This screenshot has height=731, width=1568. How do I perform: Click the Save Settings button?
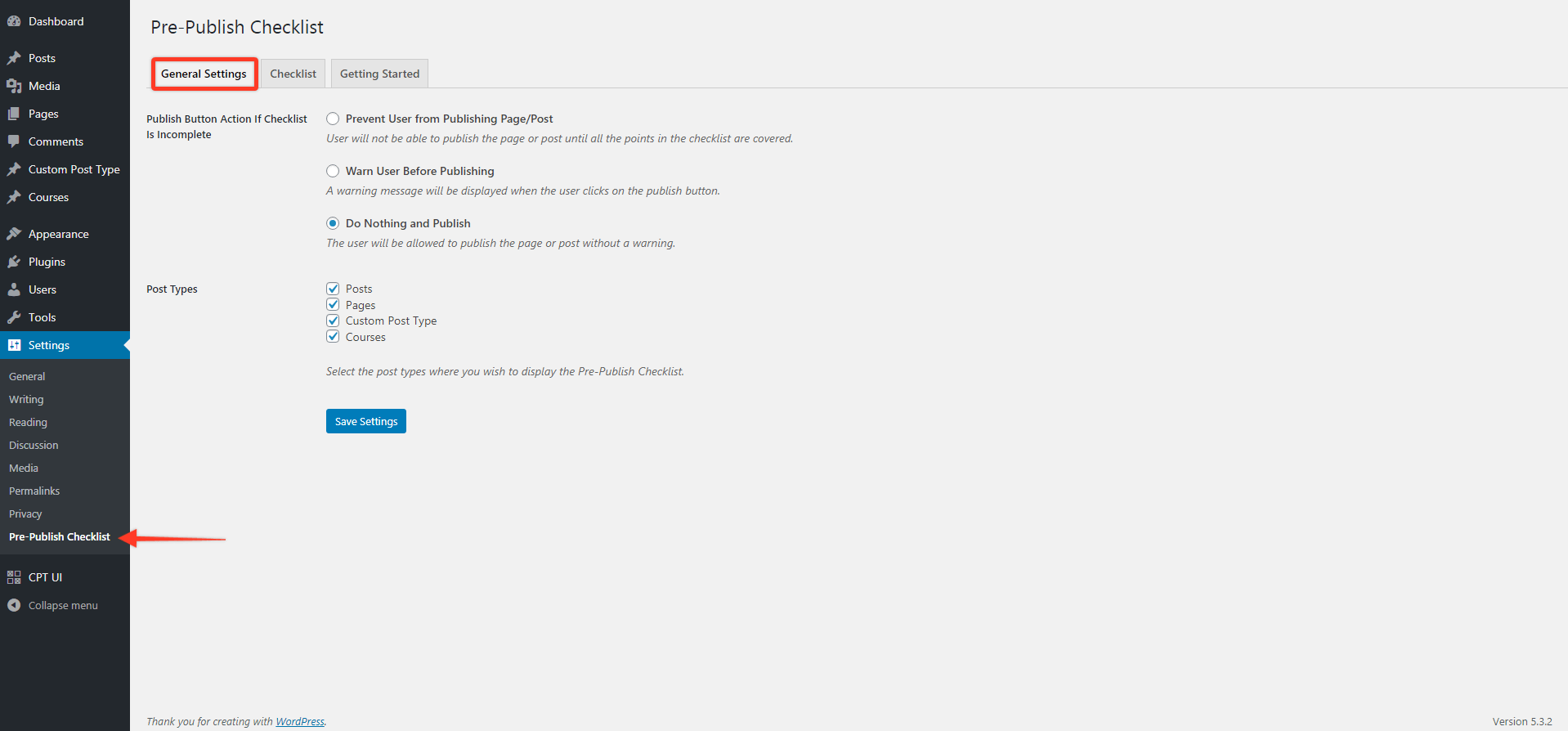(x=366, y=421)
